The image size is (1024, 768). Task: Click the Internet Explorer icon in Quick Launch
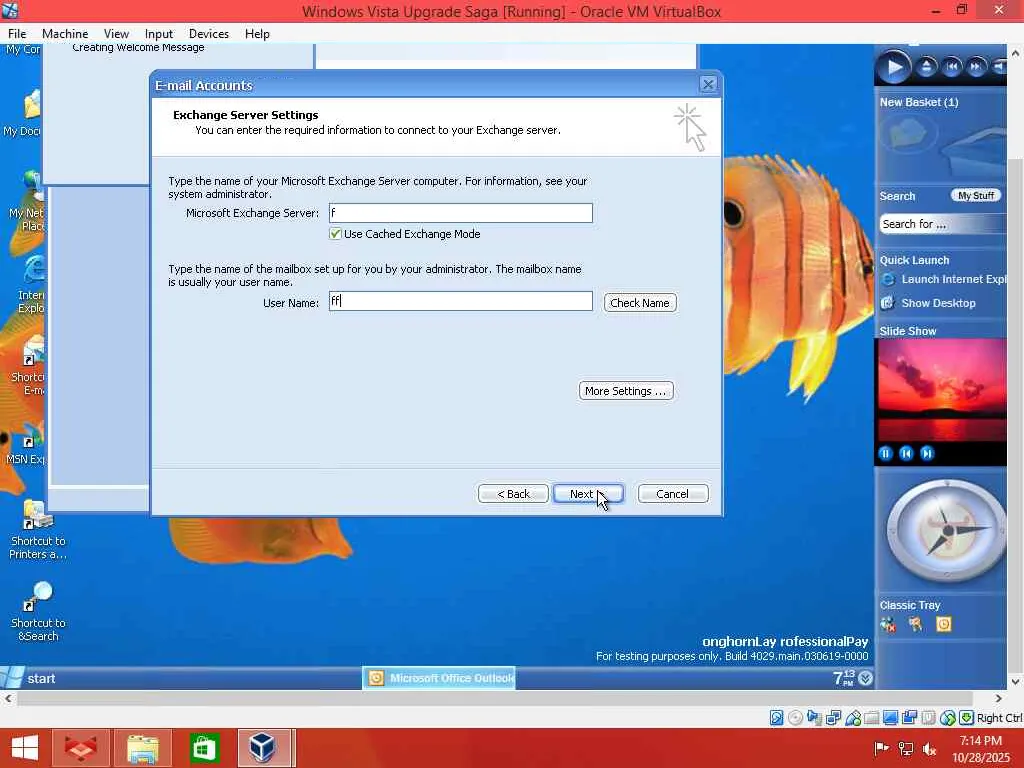click(x=888, y=280)
